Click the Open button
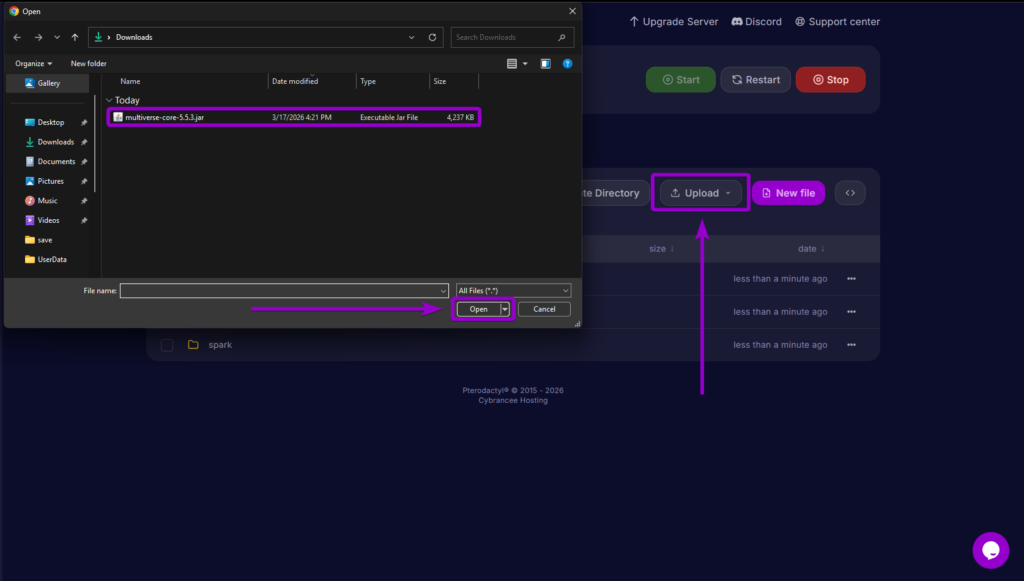The width and height of the screenshot is (1024, 581). tap(478, 309)
